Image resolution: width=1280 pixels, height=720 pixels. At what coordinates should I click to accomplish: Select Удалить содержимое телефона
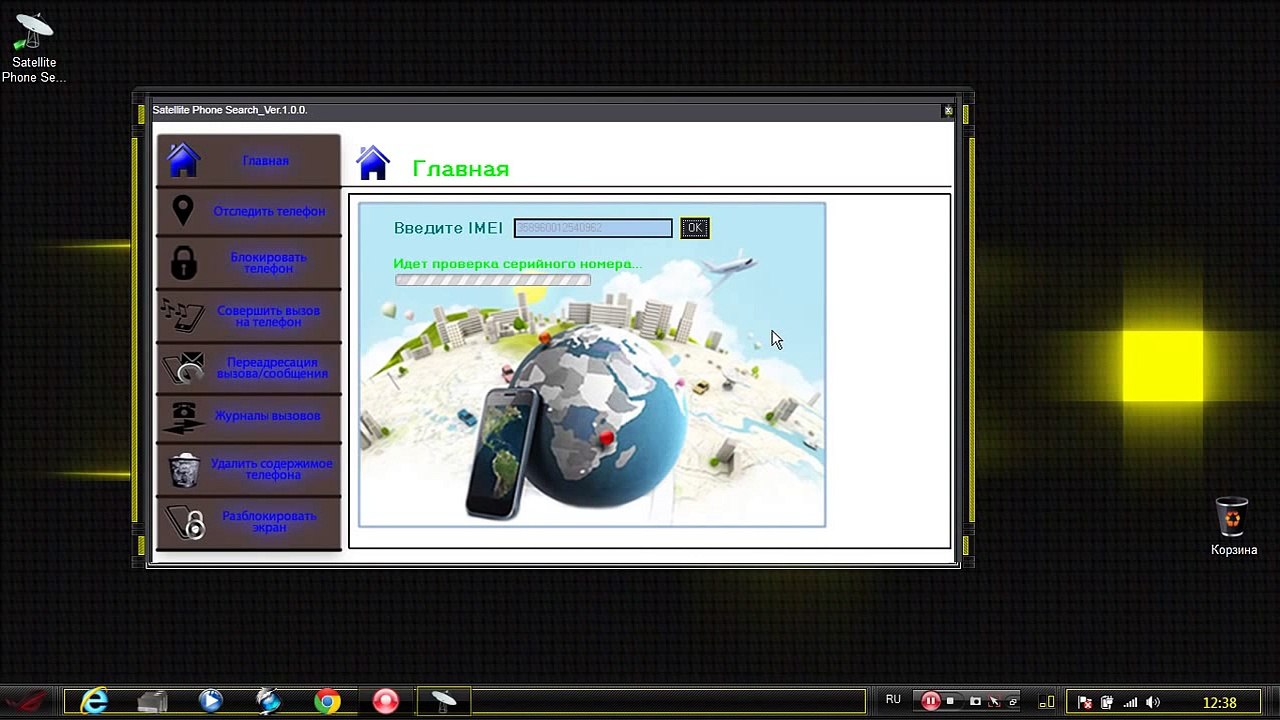pyautogui.click(x=248, y=469)
